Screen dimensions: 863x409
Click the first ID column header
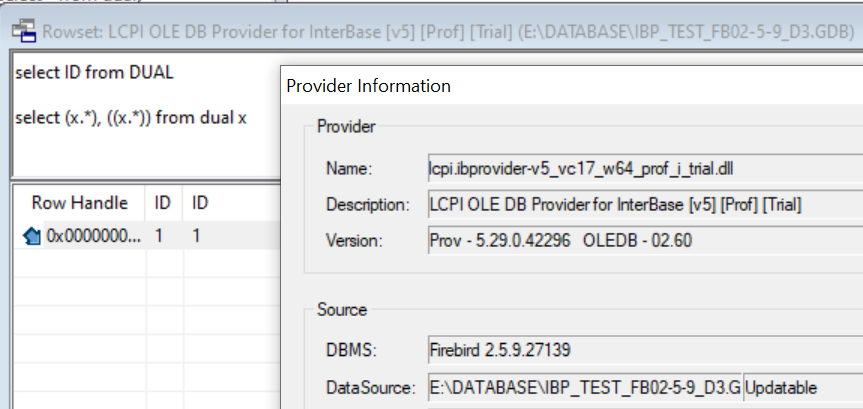tap(162, 203)
